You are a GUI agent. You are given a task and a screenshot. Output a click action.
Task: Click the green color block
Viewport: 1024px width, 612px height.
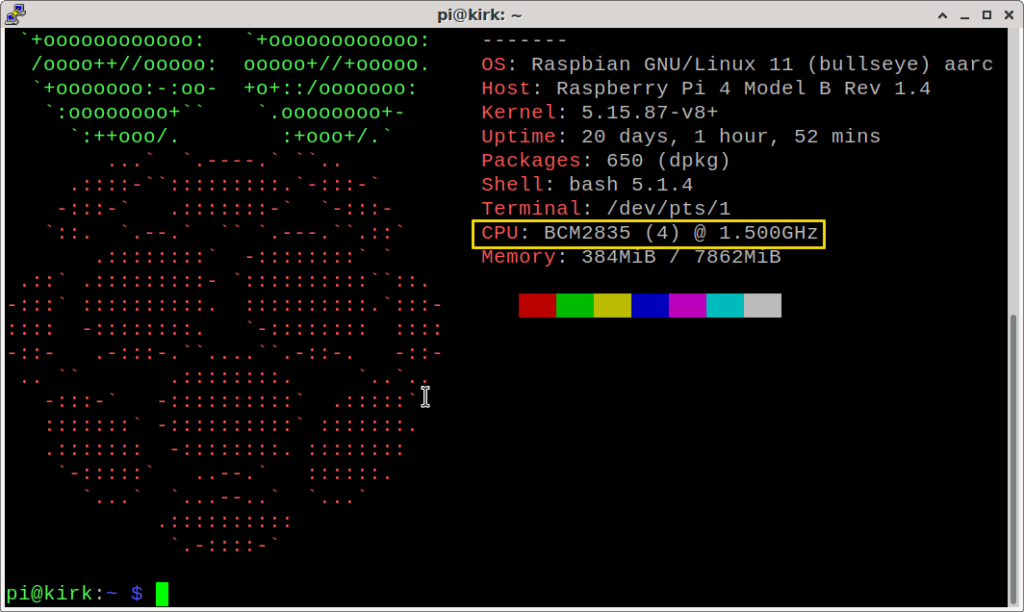point(575,306)
